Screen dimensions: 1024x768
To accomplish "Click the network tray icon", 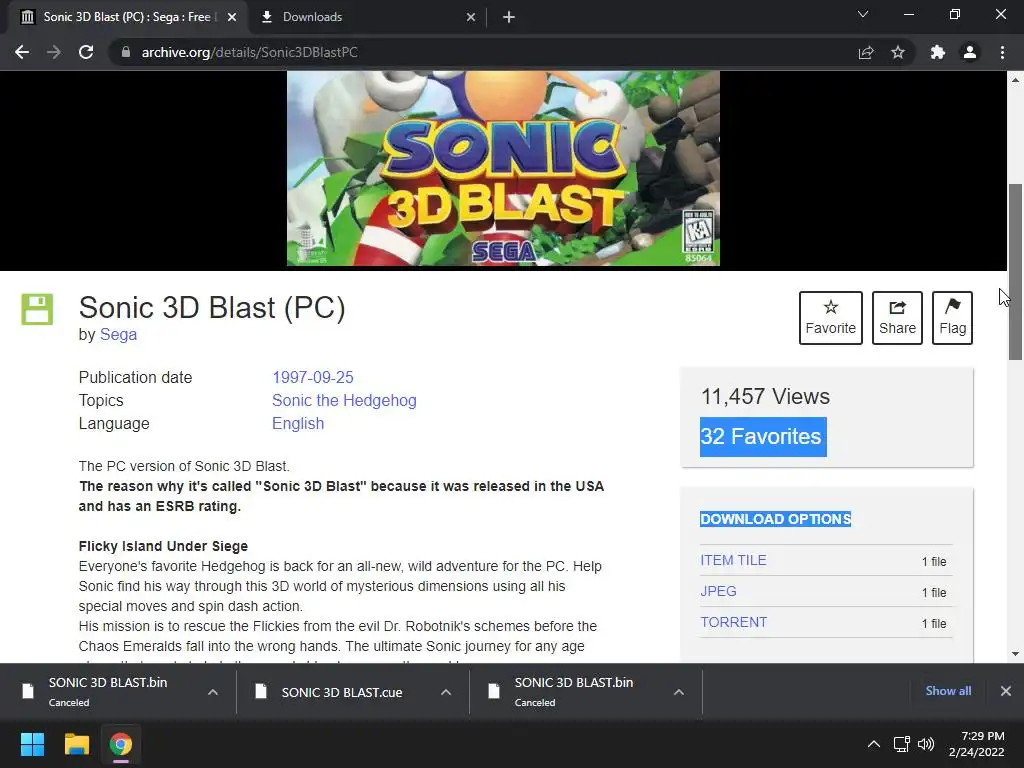I will coord(902,744).
